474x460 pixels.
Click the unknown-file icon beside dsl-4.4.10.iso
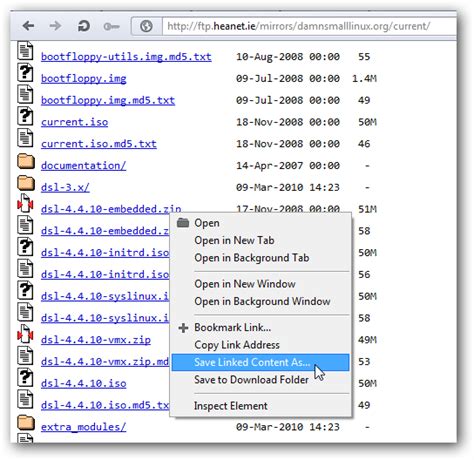[x=25, y=377]
